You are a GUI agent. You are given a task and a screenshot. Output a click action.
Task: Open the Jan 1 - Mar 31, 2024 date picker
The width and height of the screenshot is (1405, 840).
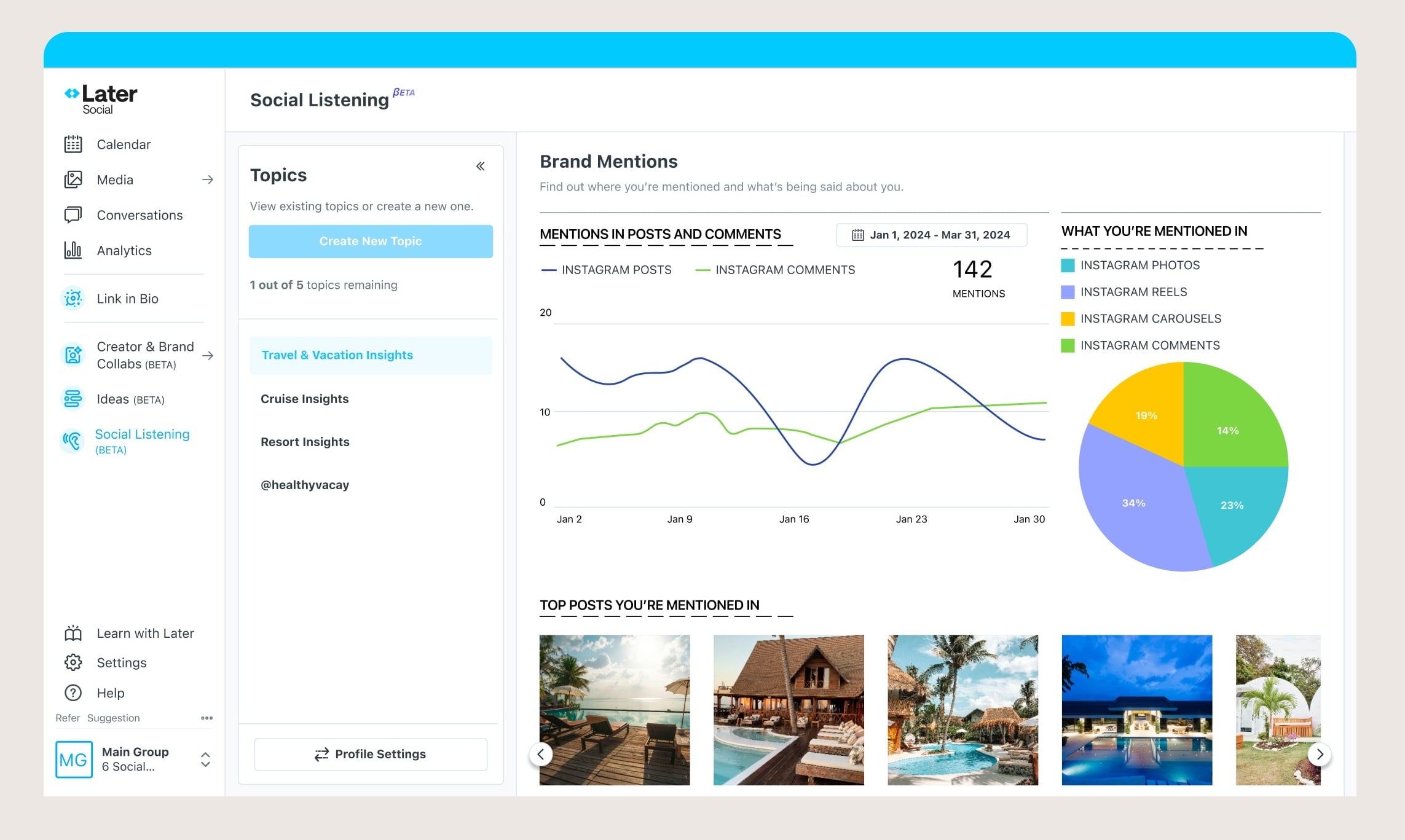pos(931,235)
